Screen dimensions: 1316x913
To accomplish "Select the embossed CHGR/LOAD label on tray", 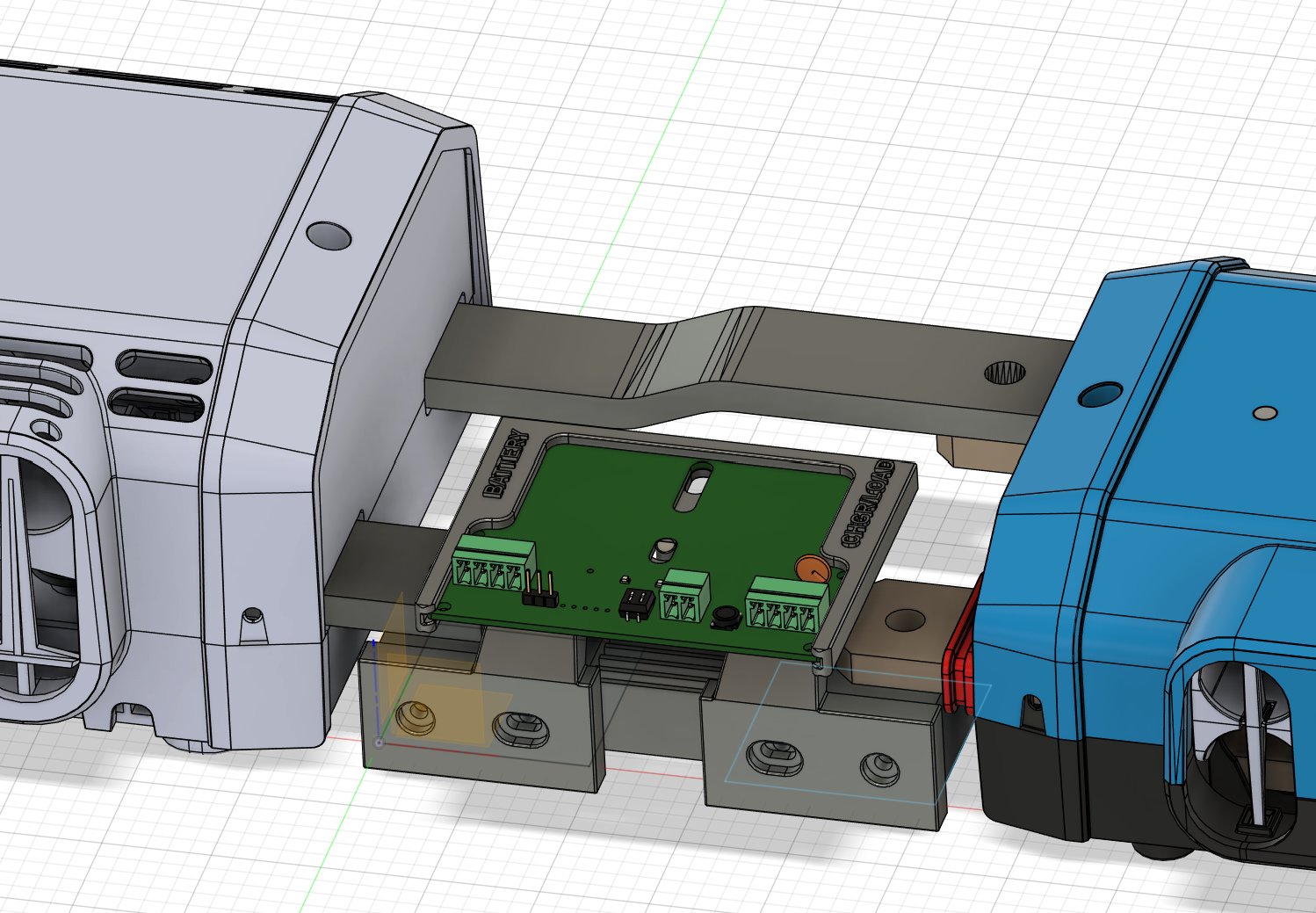I will click(x=868, y=503).
